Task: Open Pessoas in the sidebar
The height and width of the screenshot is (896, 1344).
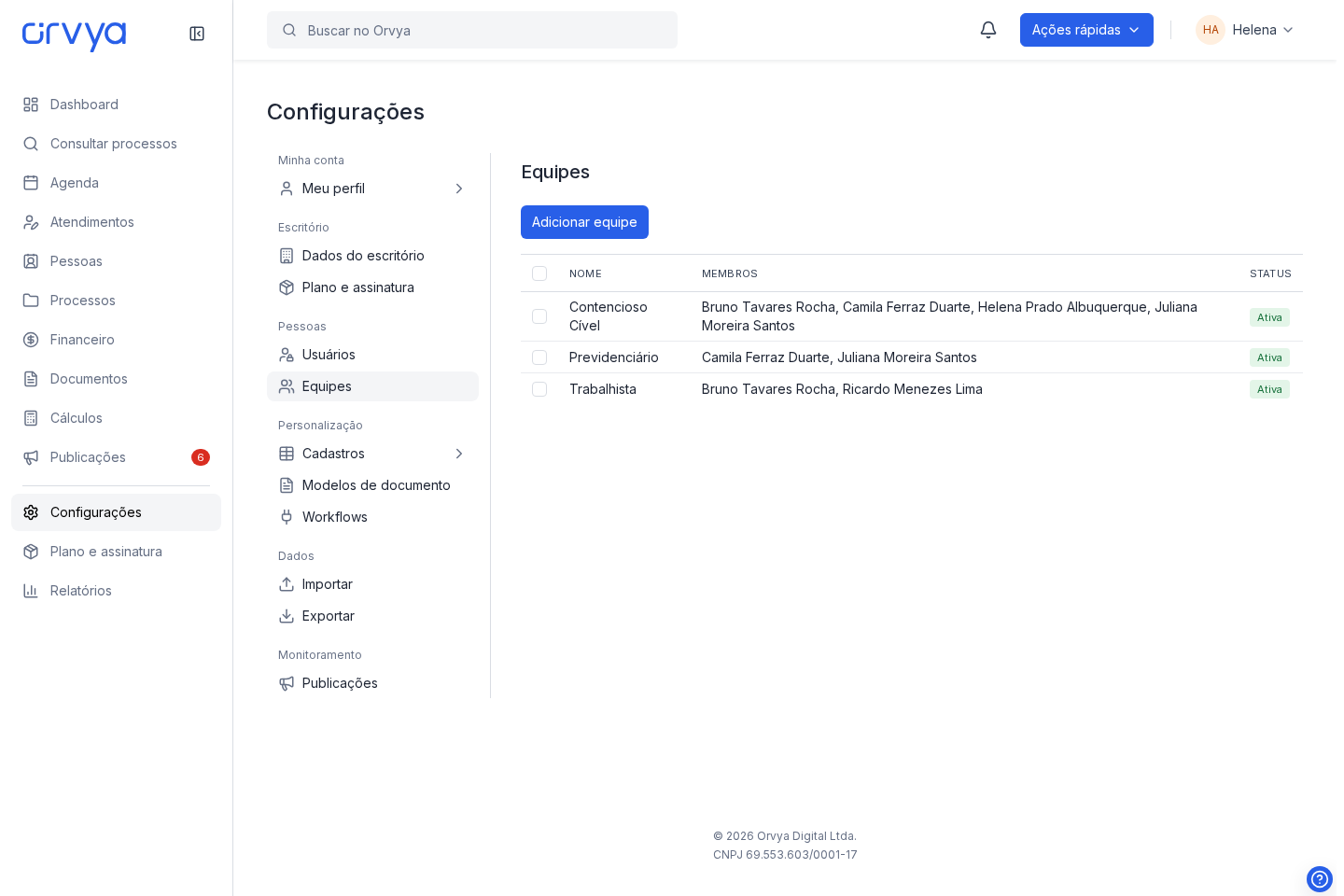Action: click(116, 261)
